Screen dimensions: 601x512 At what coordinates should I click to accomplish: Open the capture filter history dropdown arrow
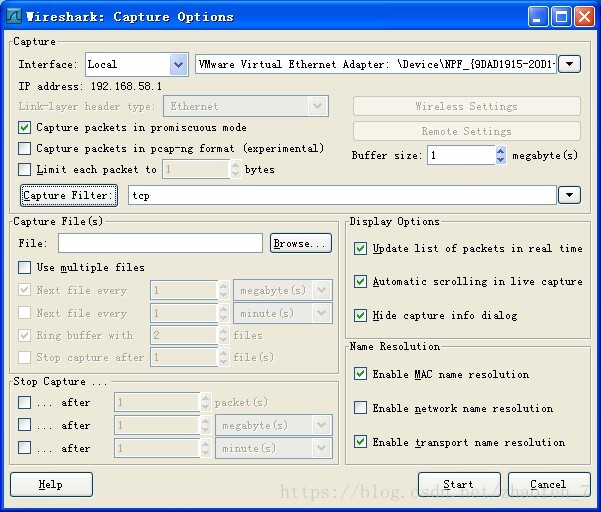click(x=570, y=195)
